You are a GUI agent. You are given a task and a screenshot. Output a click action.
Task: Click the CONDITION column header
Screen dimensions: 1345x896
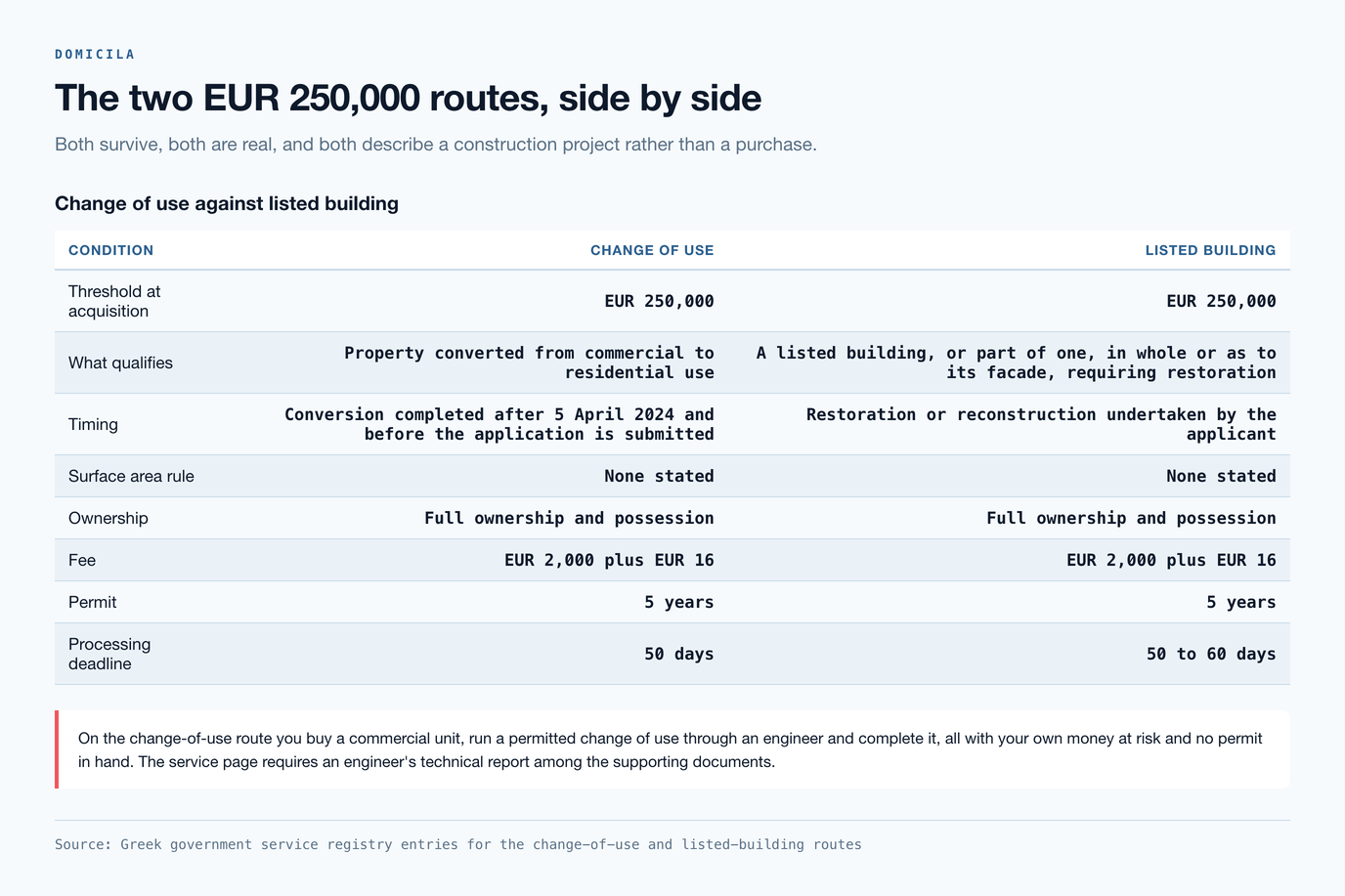[x=110, y=250]
